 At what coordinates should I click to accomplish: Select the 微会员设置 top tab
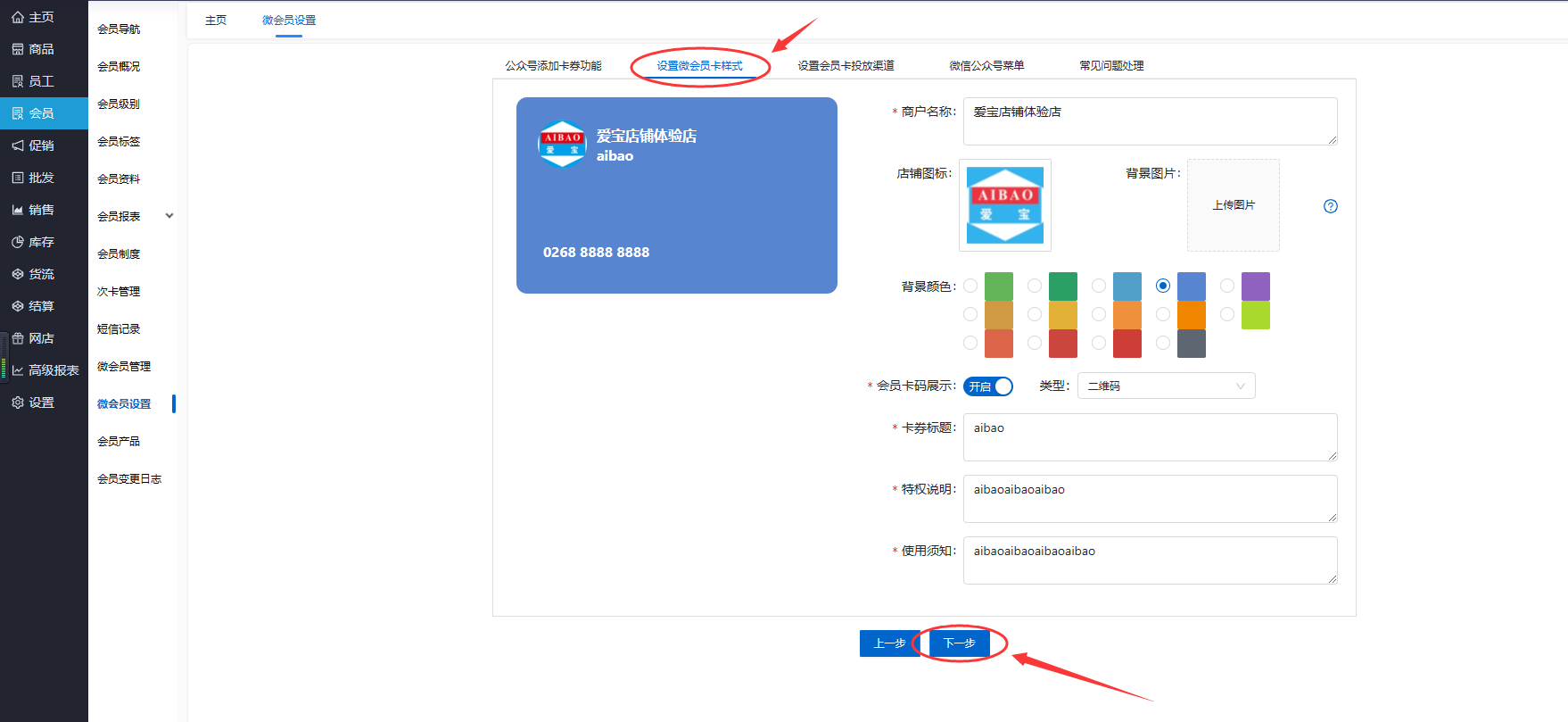[289, 21]
